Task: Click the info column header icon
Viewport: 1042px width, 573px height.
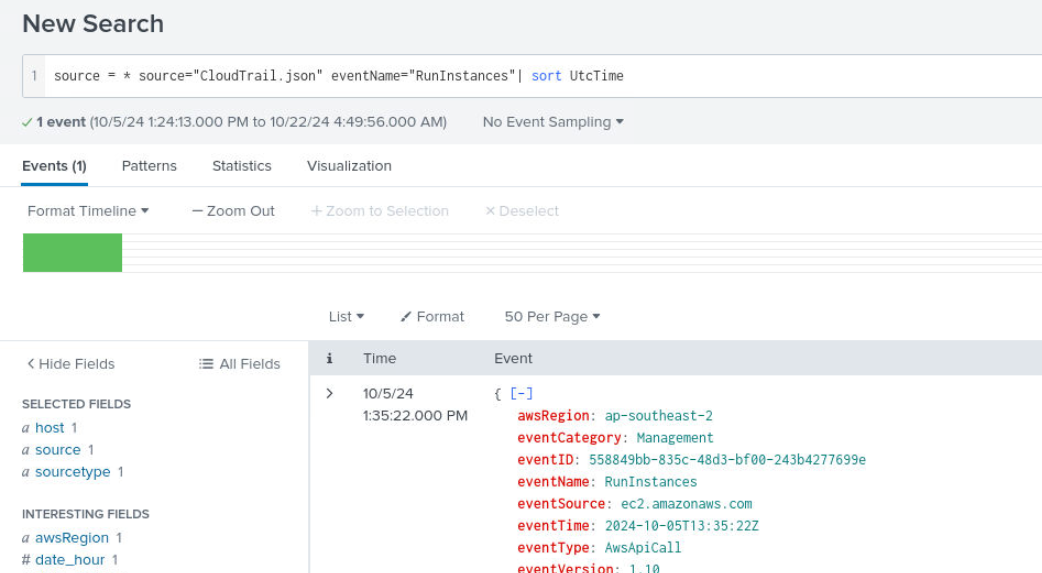Action: 329,358
